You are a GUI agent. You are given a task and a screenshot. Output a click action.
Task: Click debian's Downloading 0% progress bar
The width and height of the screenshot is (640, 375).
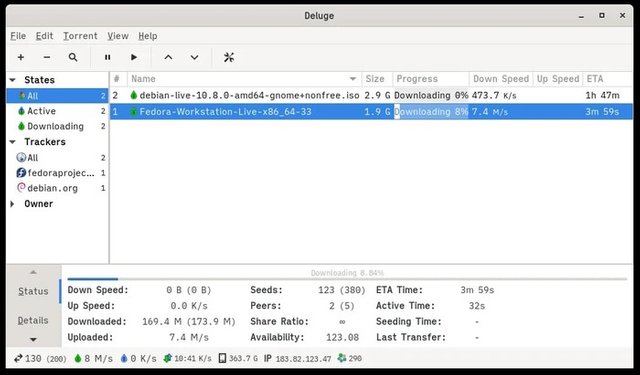[x=431, y=95]
